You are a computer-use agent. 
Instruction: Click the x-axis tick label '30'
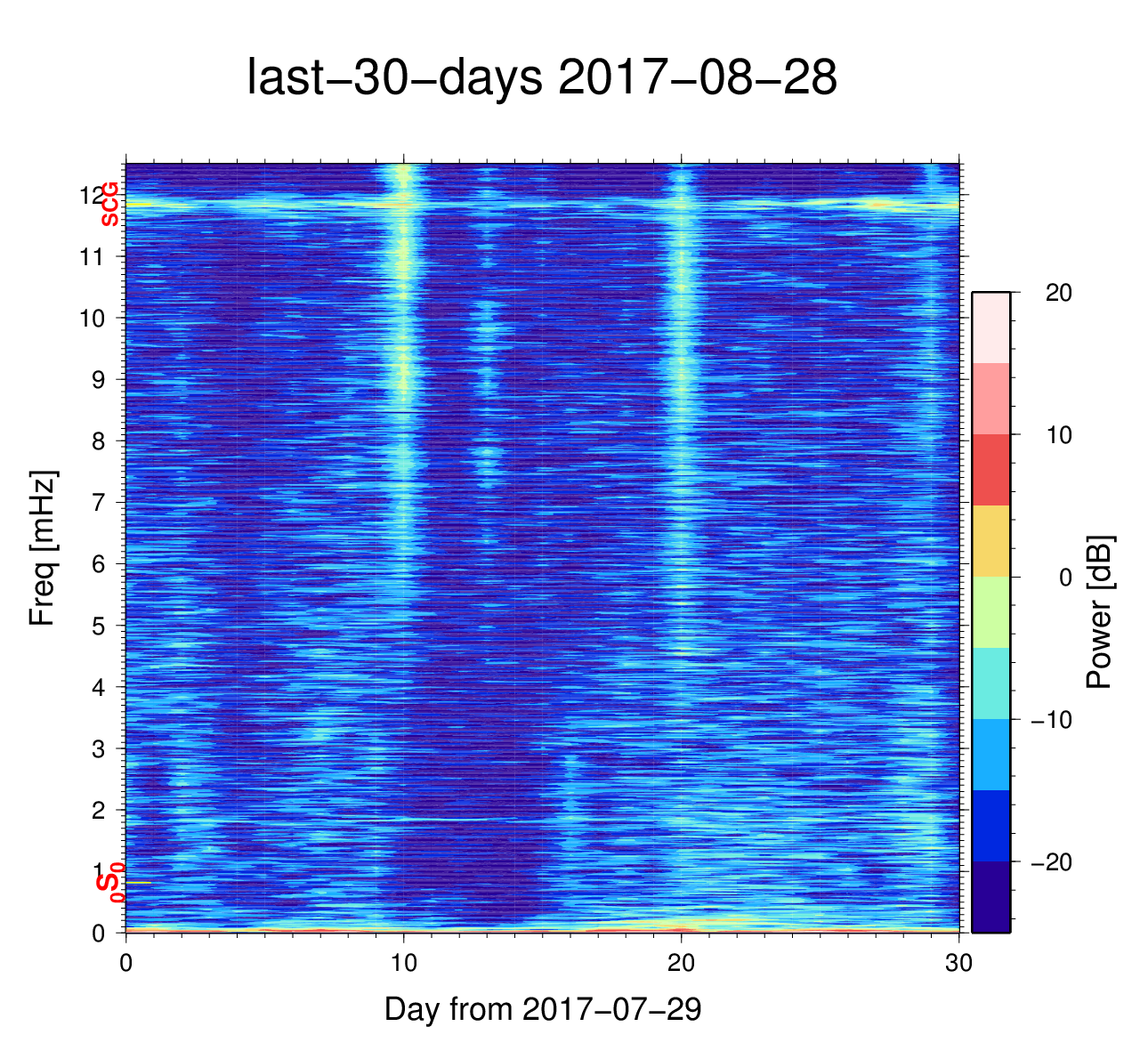point(958,963)
